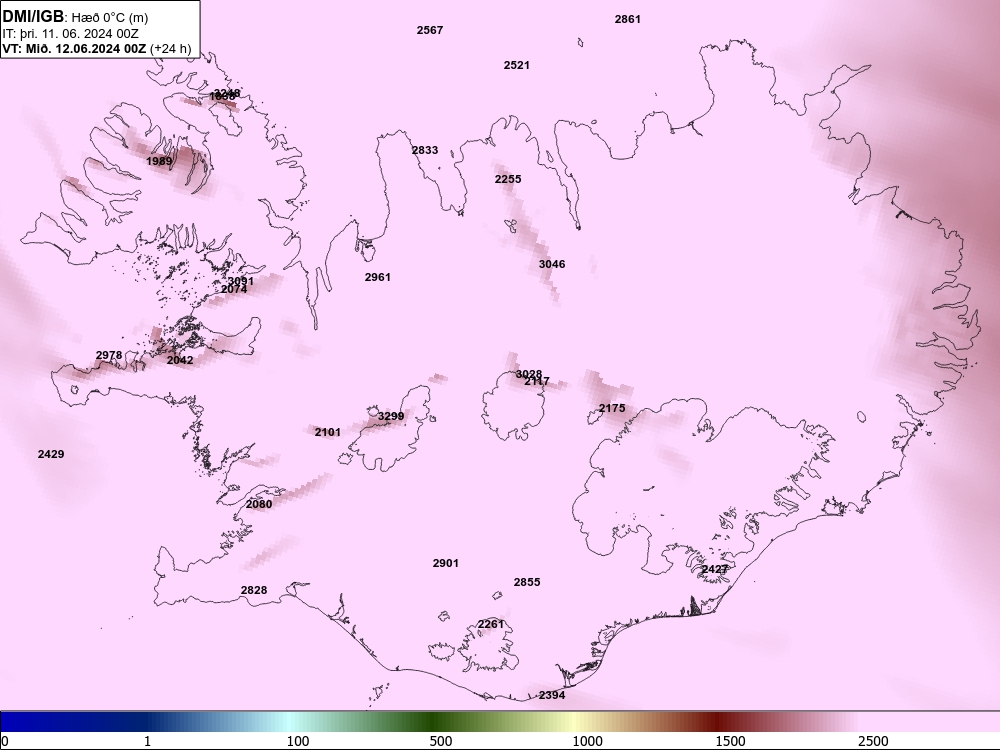This screenshot has width=1000, height=750.
Task: Click the height value 3028
Action: (x=529, y=374)
